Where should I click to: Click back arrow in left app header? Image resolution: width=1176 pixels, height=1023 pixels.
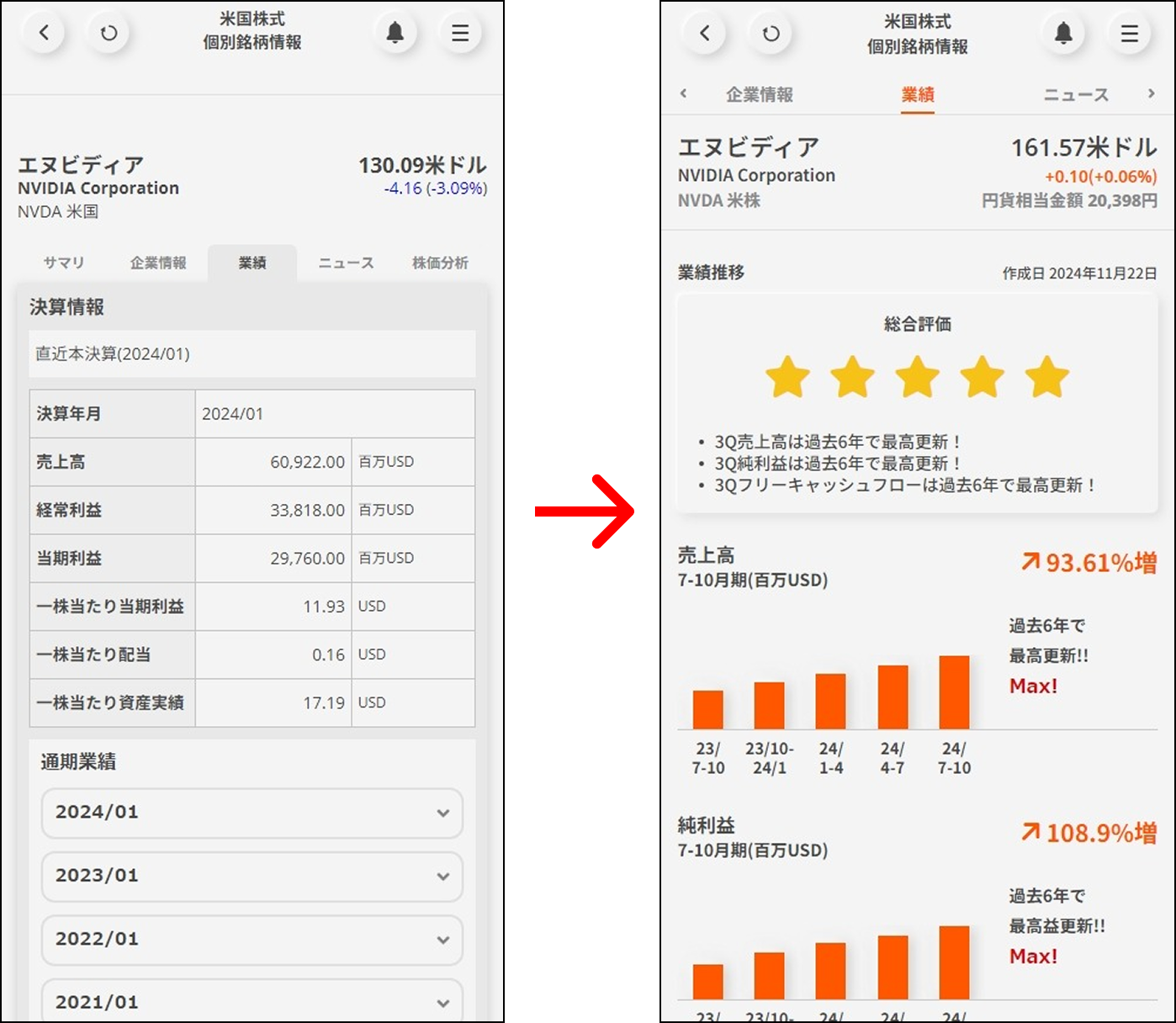tap(44, 33)
